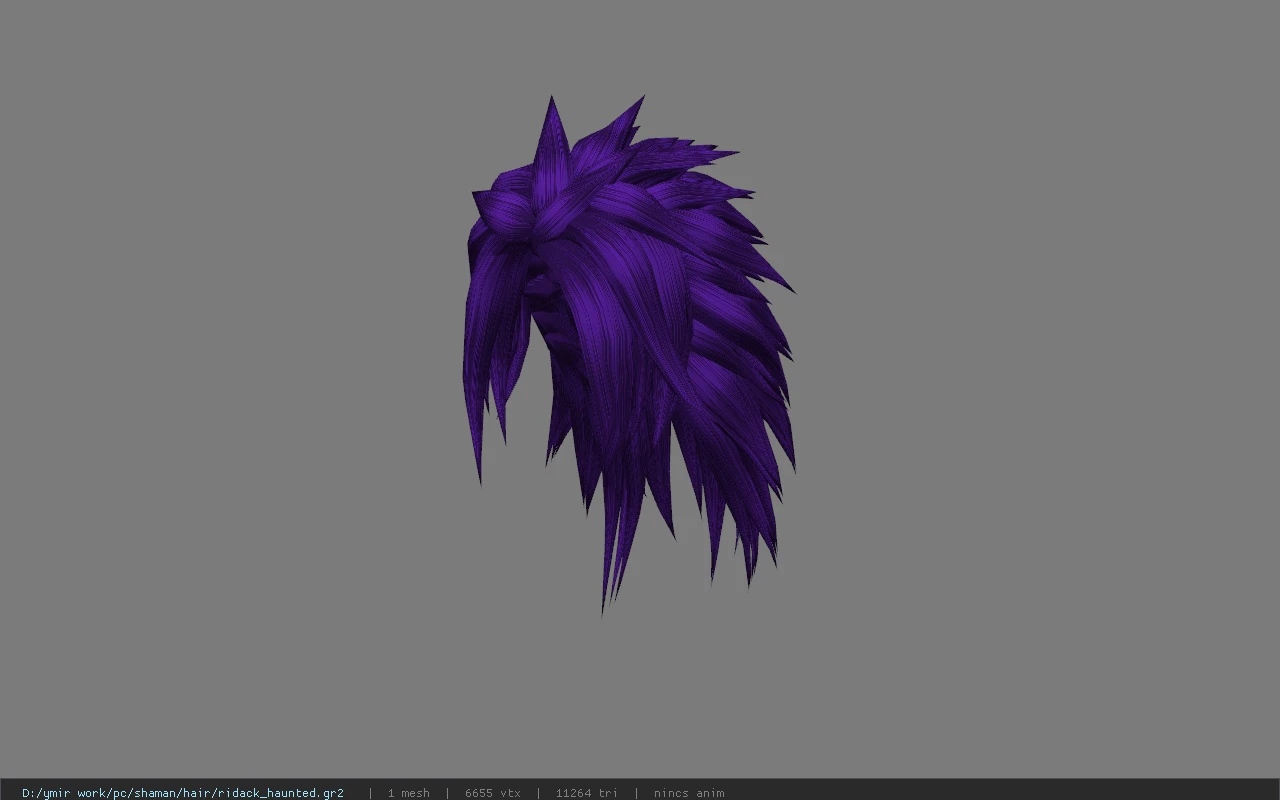Click the '11264 tri' triangle count
Viewport: 1280px width, 800px height.
point(586,793)
